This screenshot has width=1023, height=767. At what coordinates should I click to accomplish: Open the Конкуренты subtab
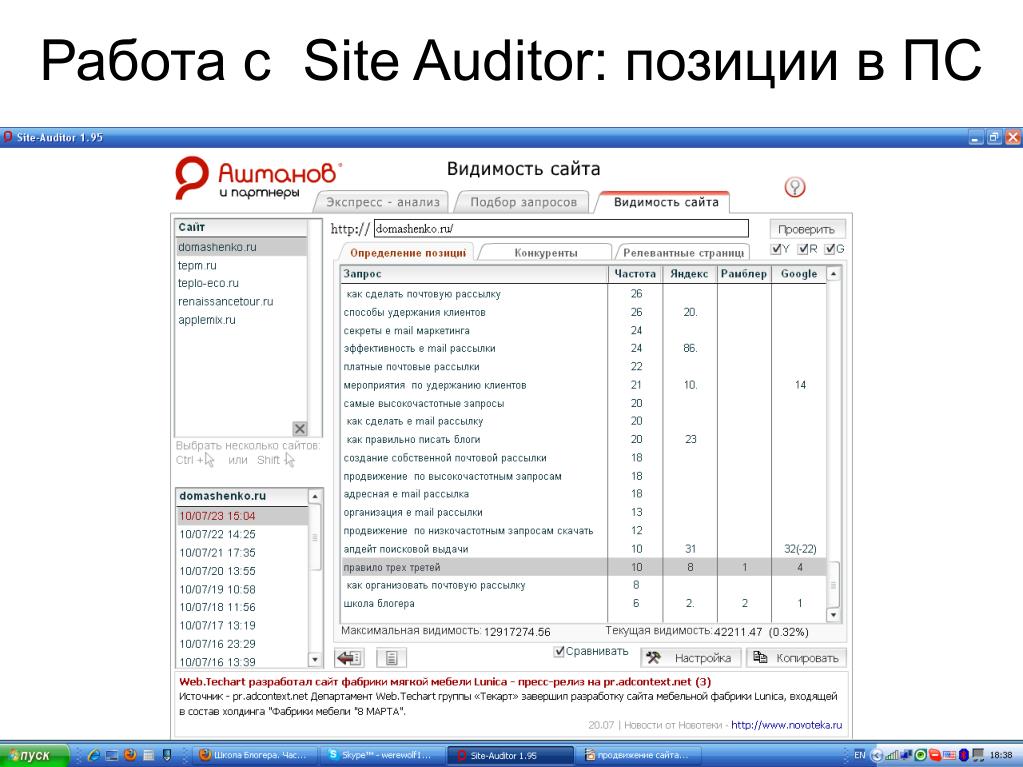pos(545,253)
